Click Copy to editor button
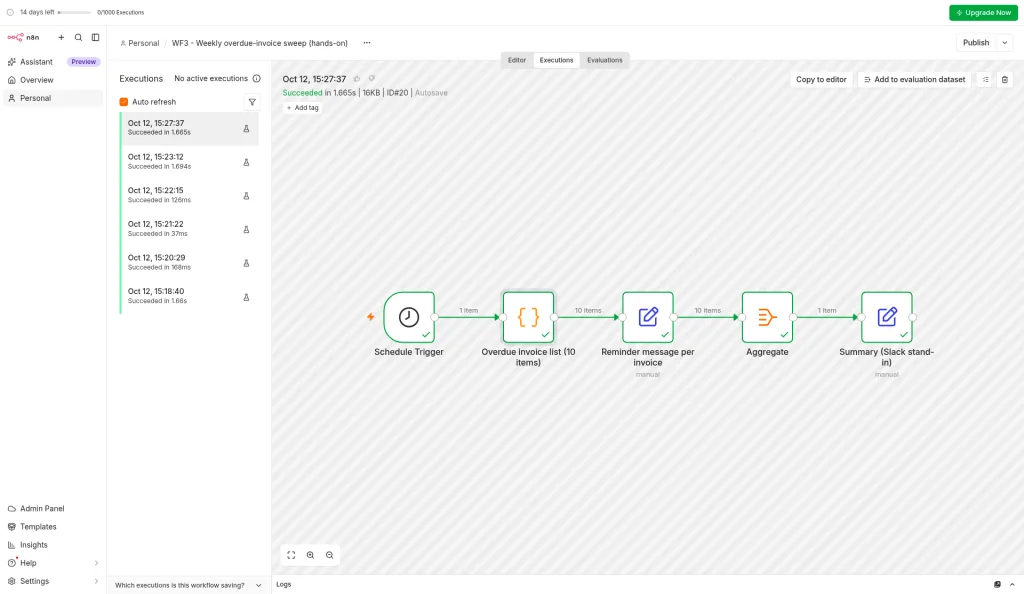 [821, 80]
